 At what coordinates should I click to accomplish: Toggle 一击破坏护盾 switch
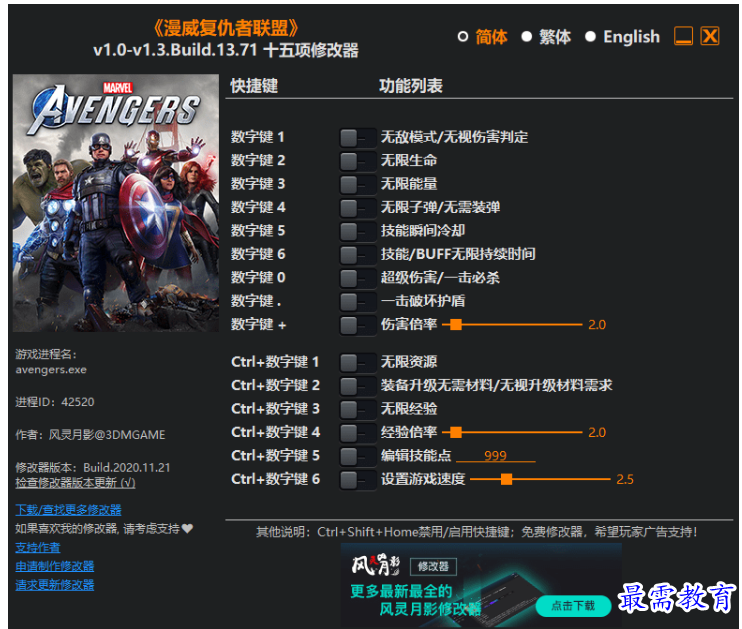pyautogui.click(x=358, y=301)
